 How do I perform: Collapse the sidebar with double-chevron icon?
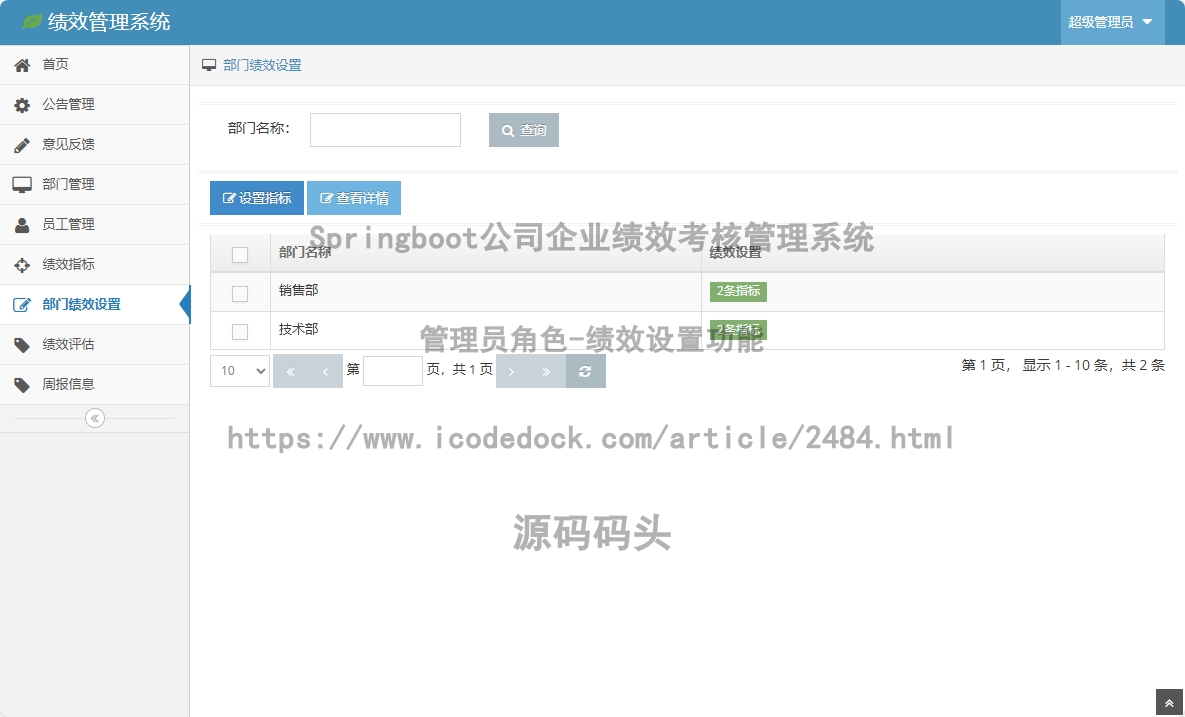pos(94,418)
